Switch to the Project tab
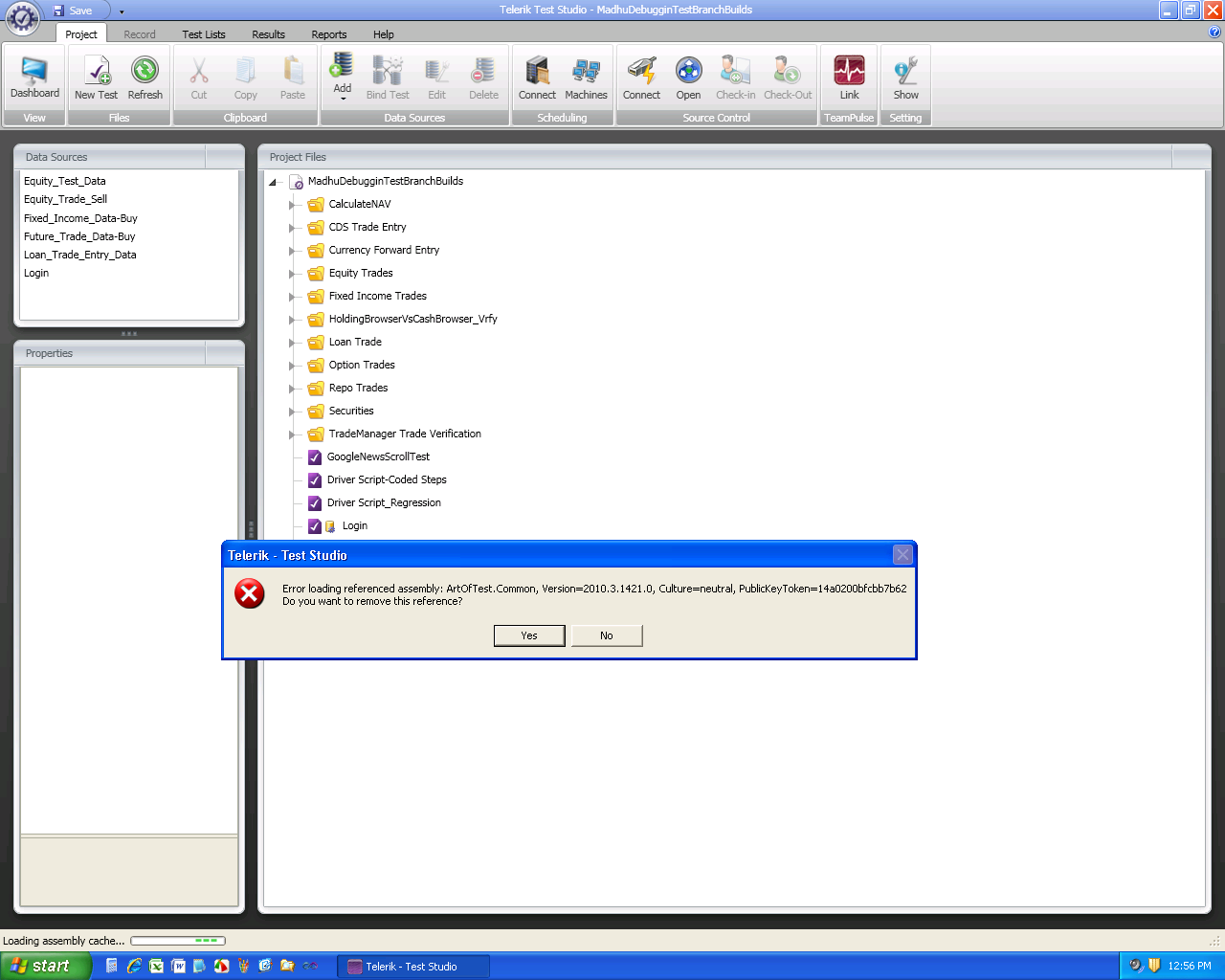 (81, 34)
